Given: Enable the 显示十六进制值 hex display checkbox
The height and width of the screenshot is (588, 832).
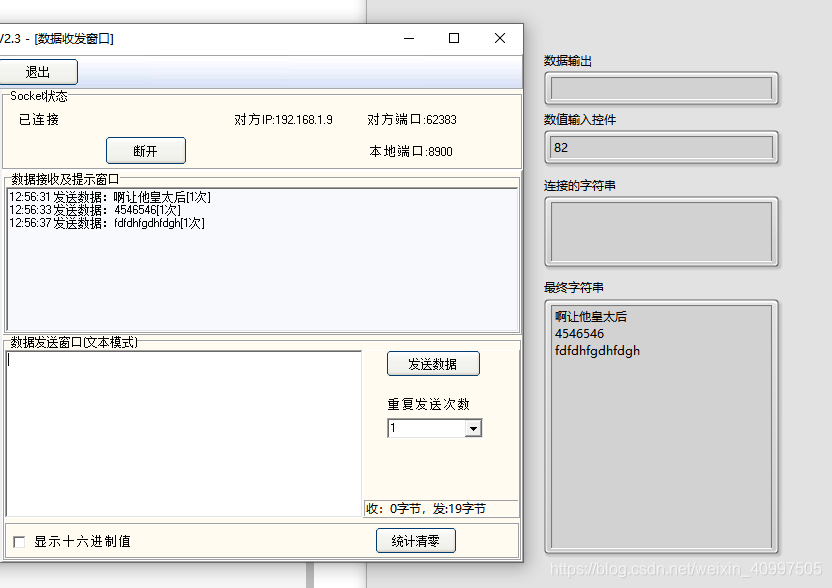Looking at the screenshot, I should (x=18, y=540).
